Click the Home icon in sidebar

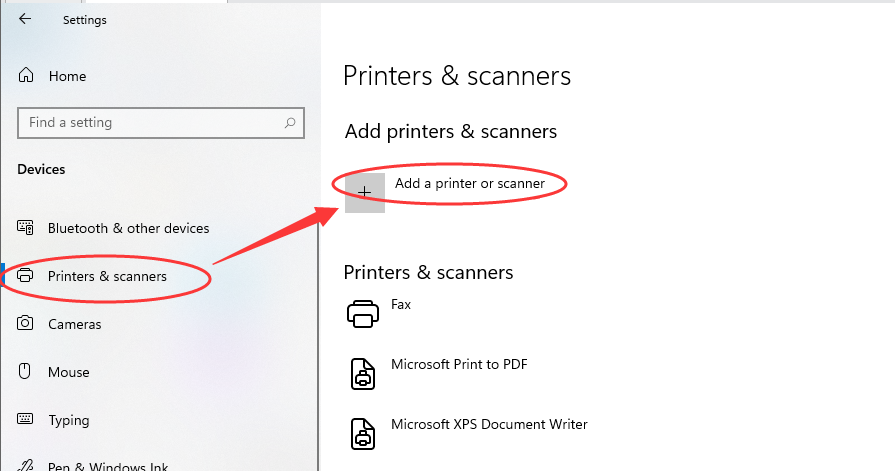pyautogui.click(x=26, y=76)
